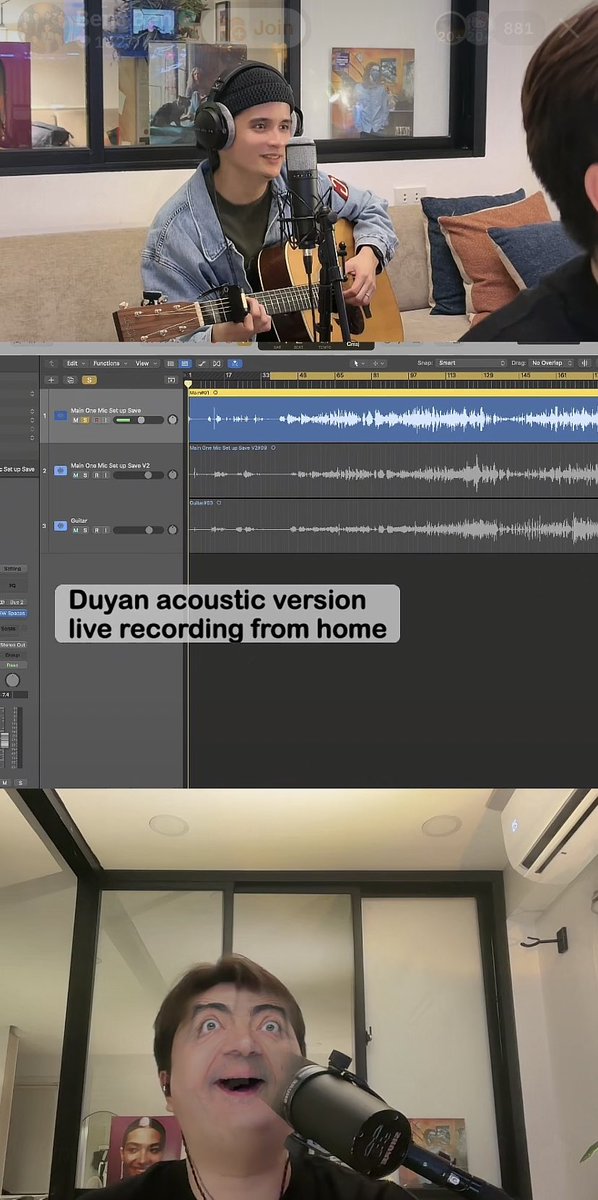
Task: Select the Guitar audio region
Action: coord(393,528)
